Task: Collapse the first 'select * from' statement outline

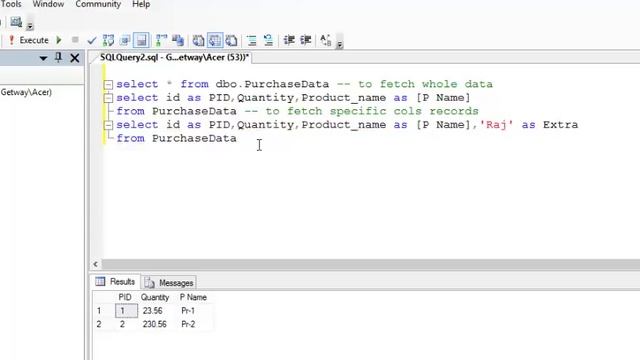Action: (x=108, y=84)
